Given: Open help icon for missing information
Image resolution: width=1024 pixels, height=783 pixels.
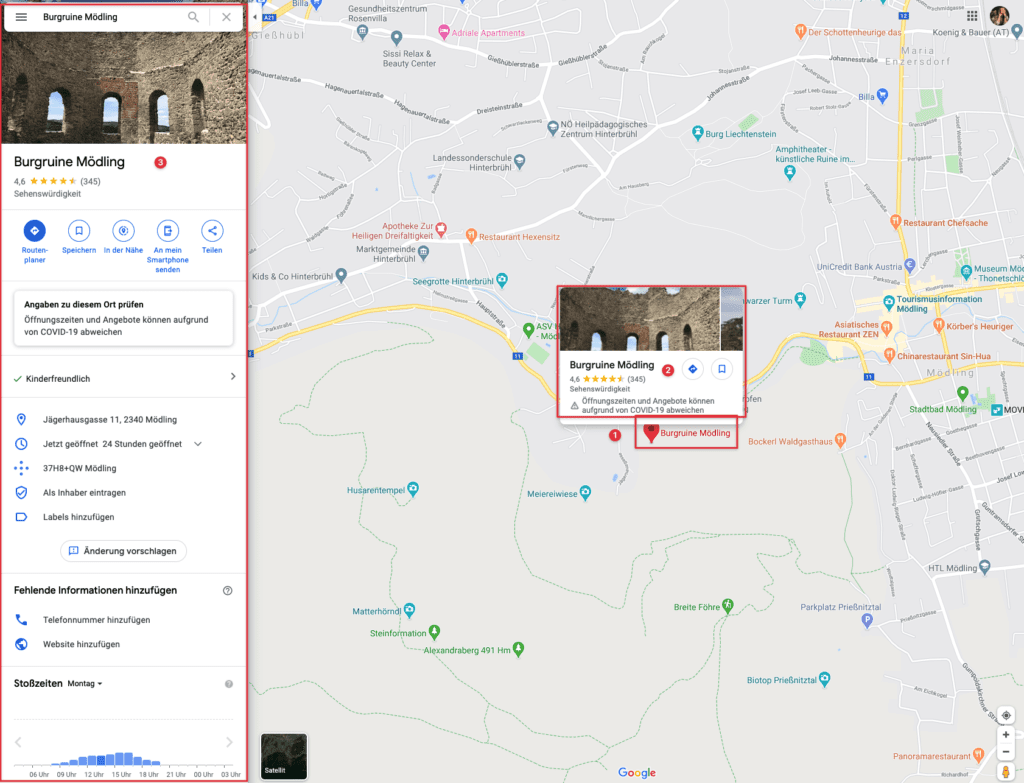Looking at the screenshot, I should coord(227,590).
